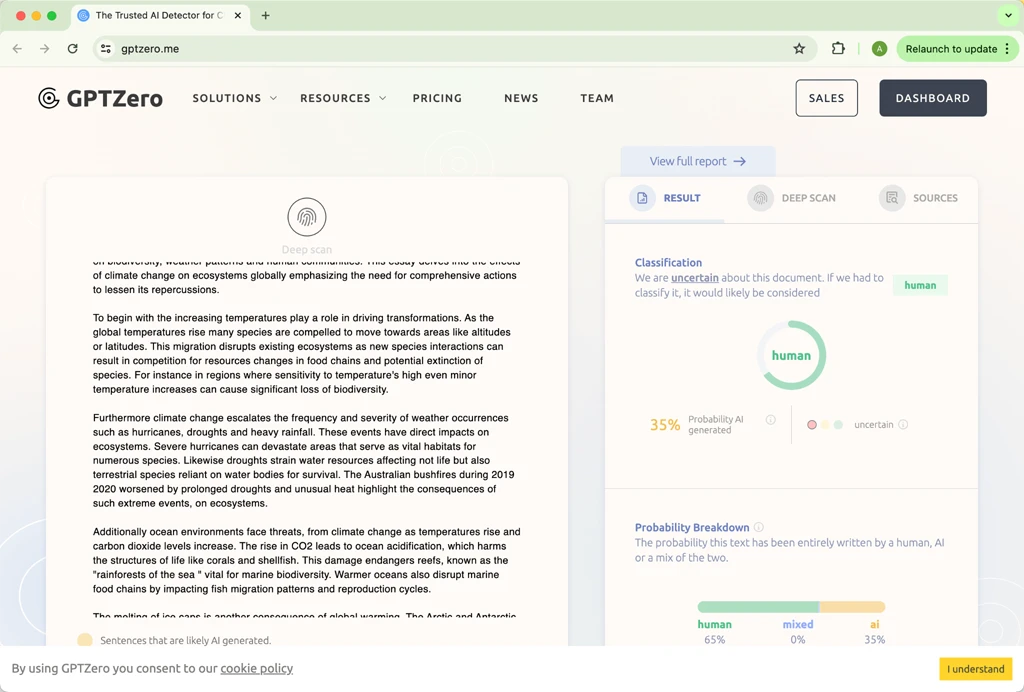This screenshot has height=692, width=1024.
Task: Expand the tab search chevron
Action: pyautogui.click(x=1008, y=15)
